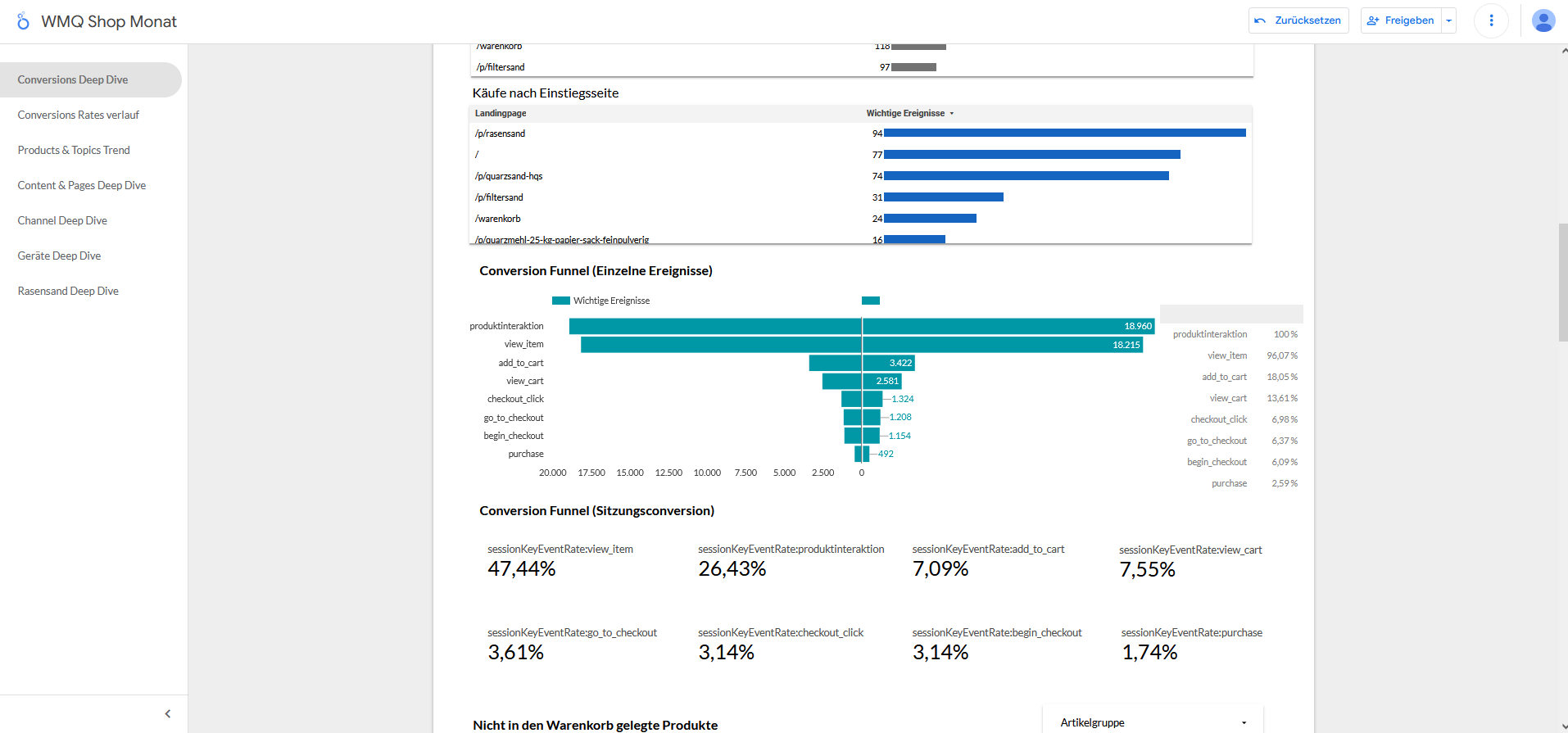Sort by the Wichtige Ereignisse column header
Viewport: 1568px width, 733px height.
pos(909,114)
